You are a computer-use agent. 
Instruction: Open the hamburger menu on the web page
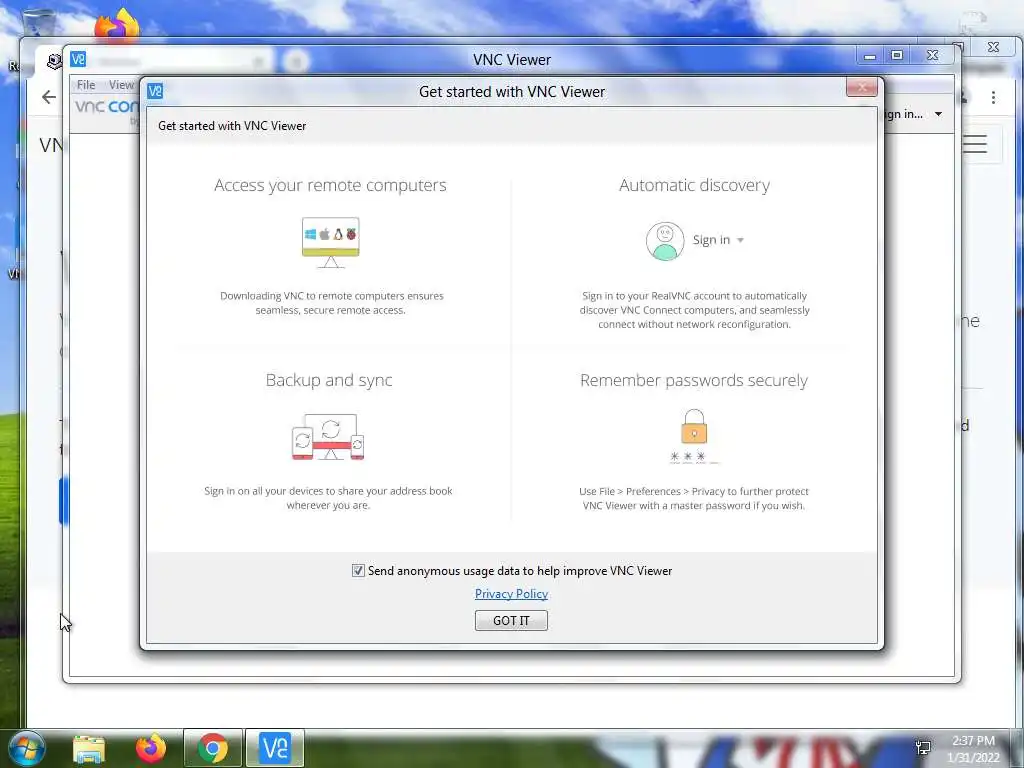pos(974,144)
